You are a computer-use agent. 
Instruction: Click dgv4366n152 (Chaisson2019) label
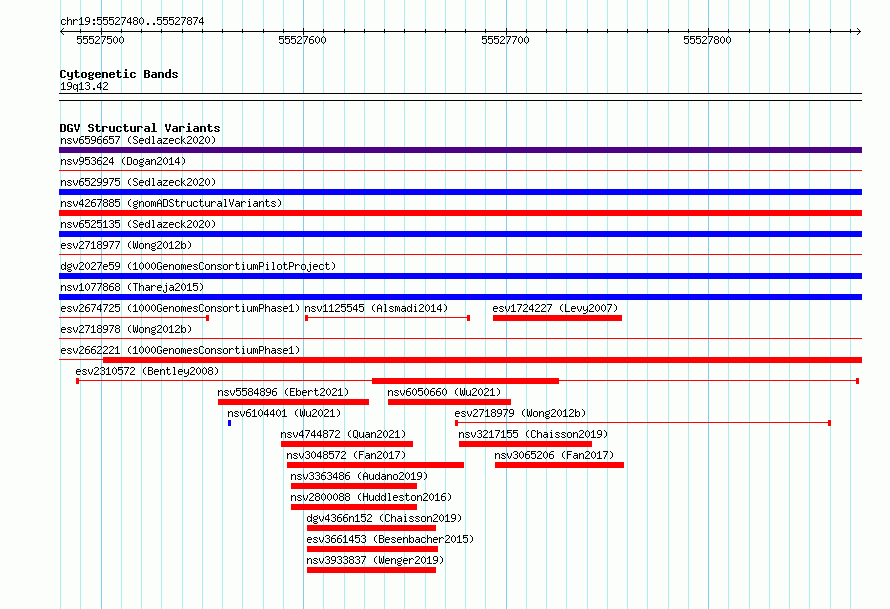pos(384,518)
